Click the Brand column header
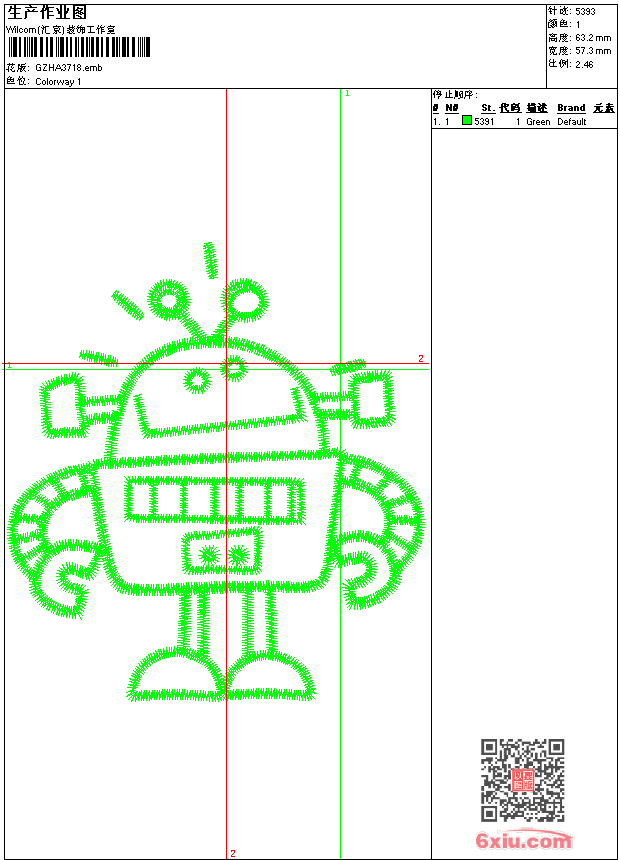 click(x=571, y=108)
